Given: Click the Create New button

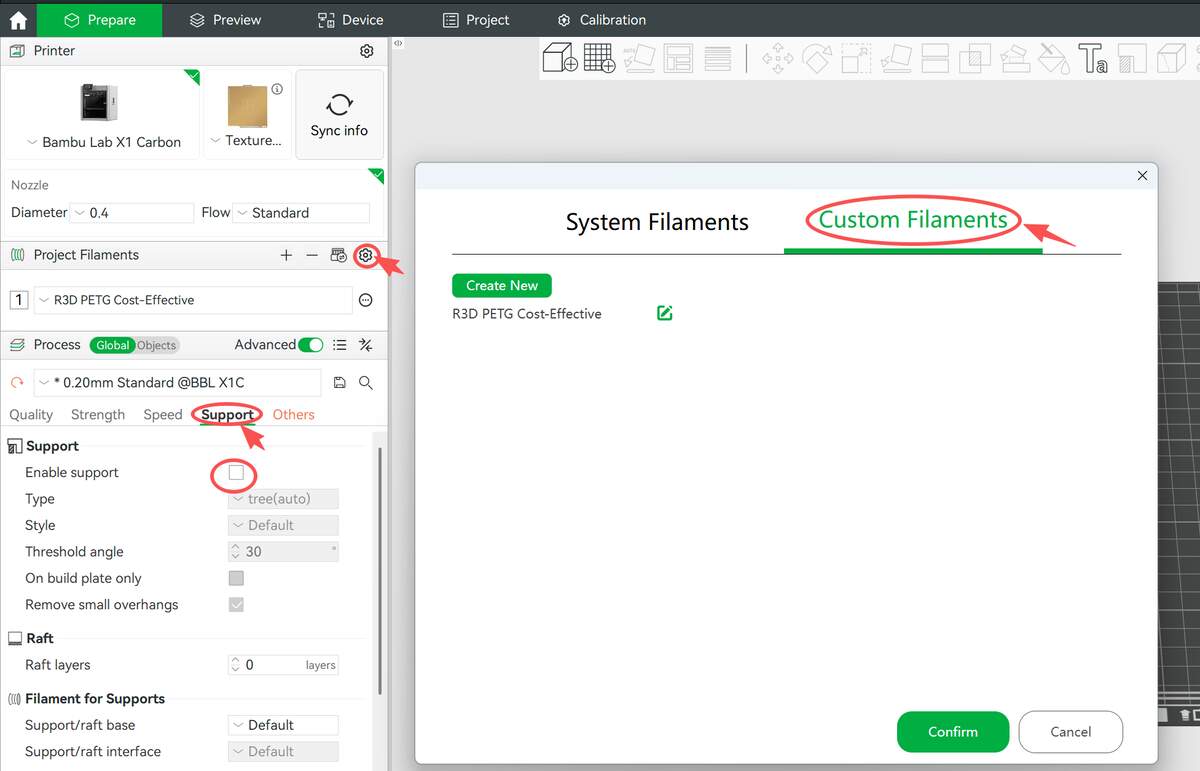Looking at the screenshot, I should tap(502, 285).
